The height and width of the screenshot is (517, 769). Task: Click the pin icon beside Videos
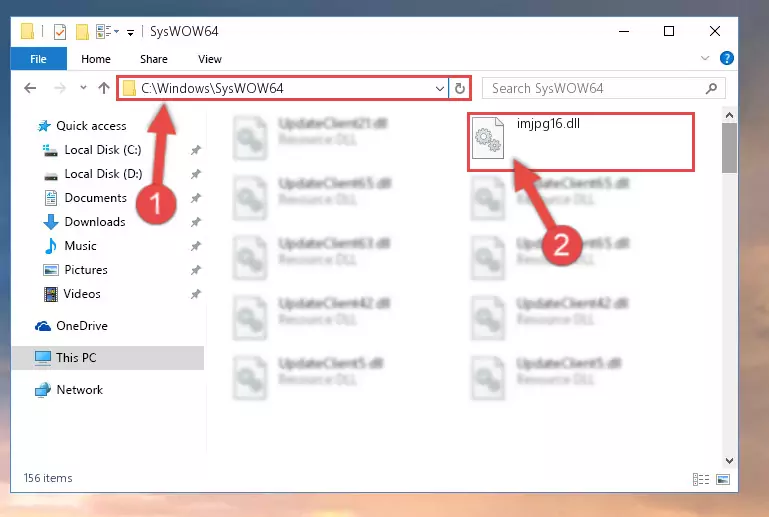(195, 294)
